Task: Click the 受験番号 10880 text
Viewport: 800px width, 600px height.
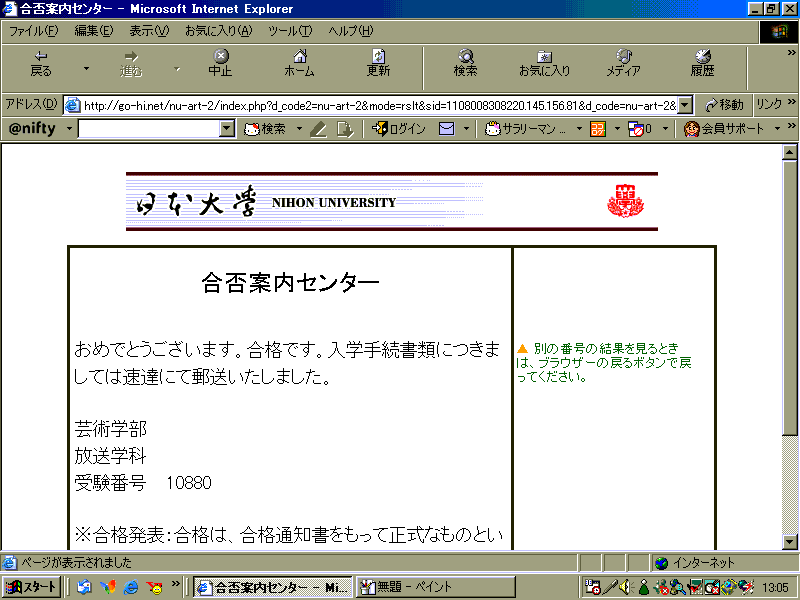Action: pyautogui.click(x=143, y=483)
